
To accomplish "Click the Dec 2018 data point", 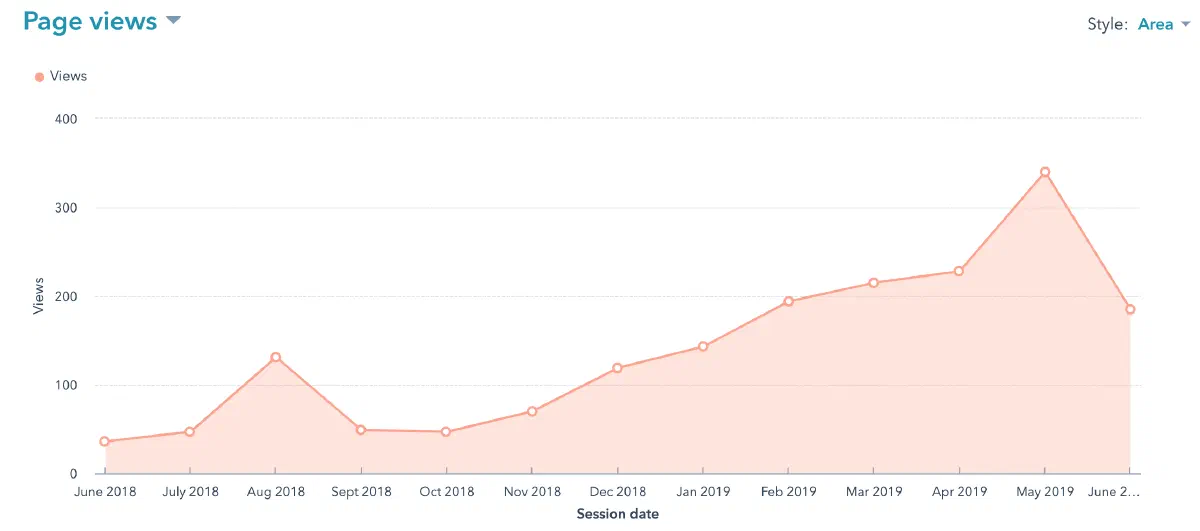I will 617,368.
